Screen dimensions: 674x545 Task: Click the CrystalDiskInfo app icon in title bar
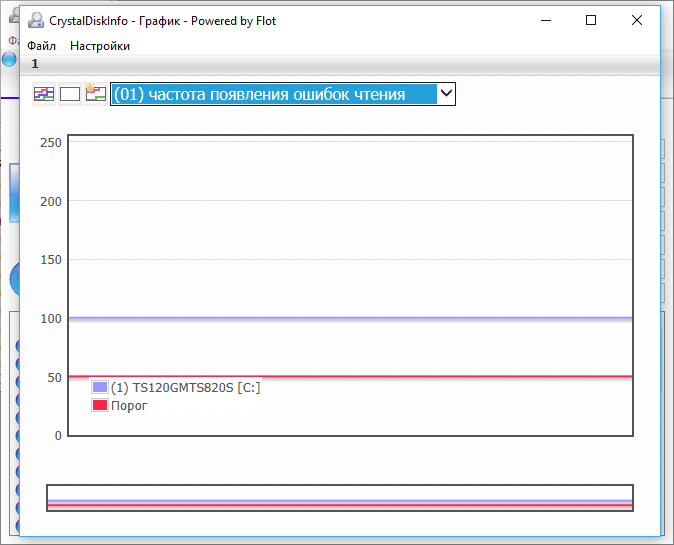(x=36, y=20)
